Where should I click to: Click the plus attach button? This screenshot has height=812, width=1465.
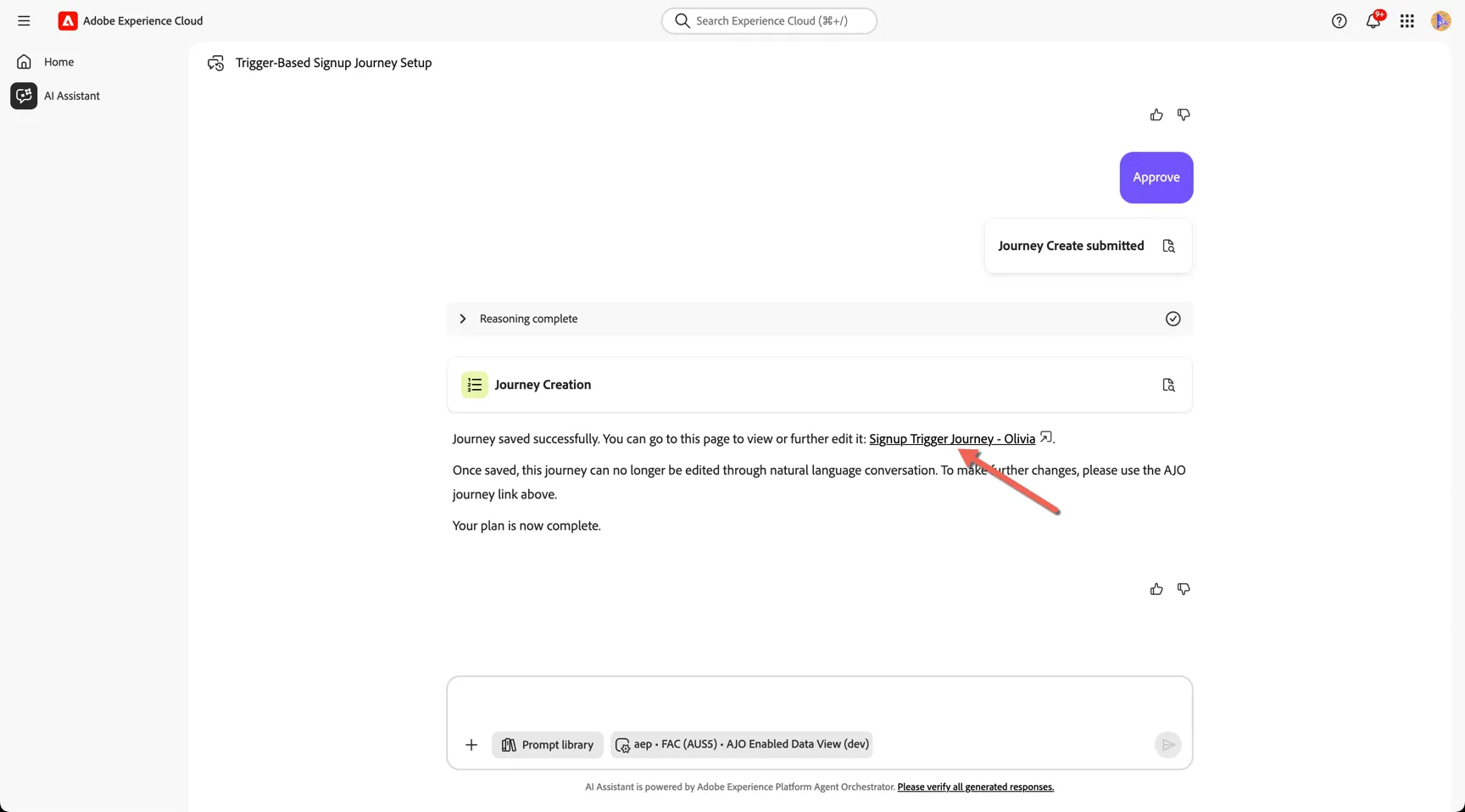click(x=471, y=745)
